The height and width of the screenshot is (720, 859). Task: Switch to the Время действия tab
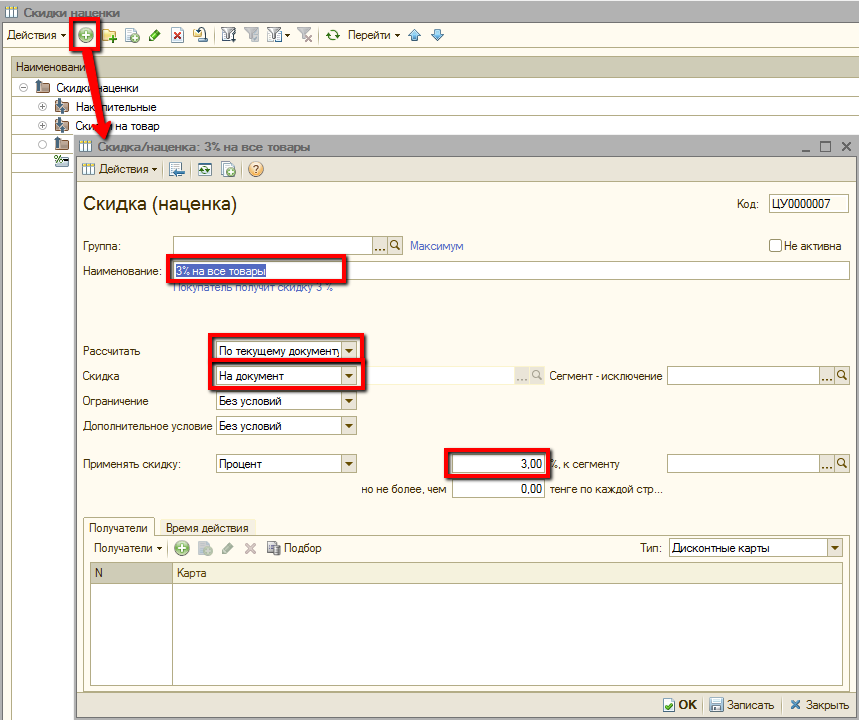(x=207, y=528)
